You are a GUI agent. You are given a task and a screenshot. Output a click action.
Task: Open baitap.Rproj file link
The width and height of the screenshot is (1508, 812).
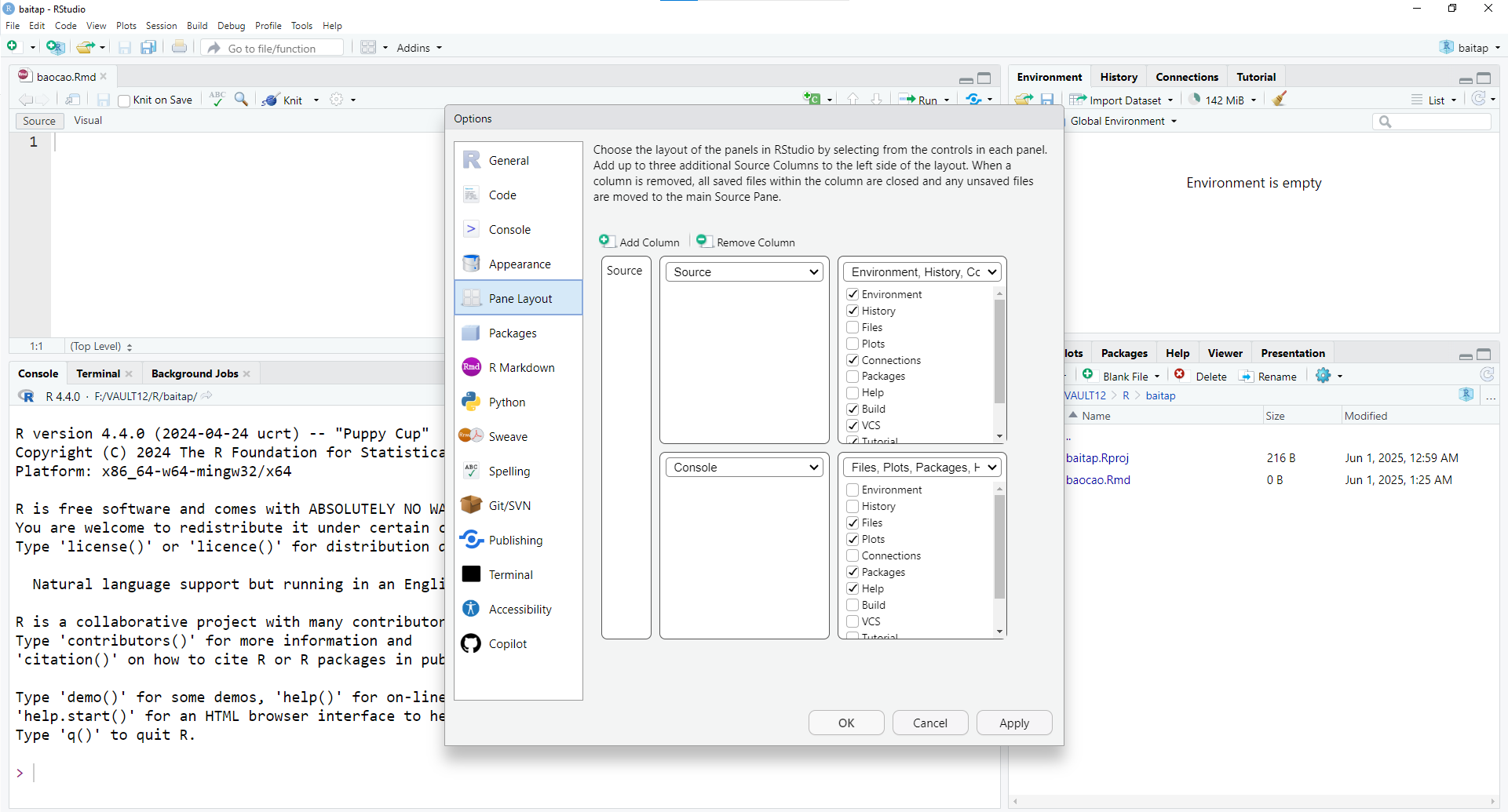(x=1097, y=457)
